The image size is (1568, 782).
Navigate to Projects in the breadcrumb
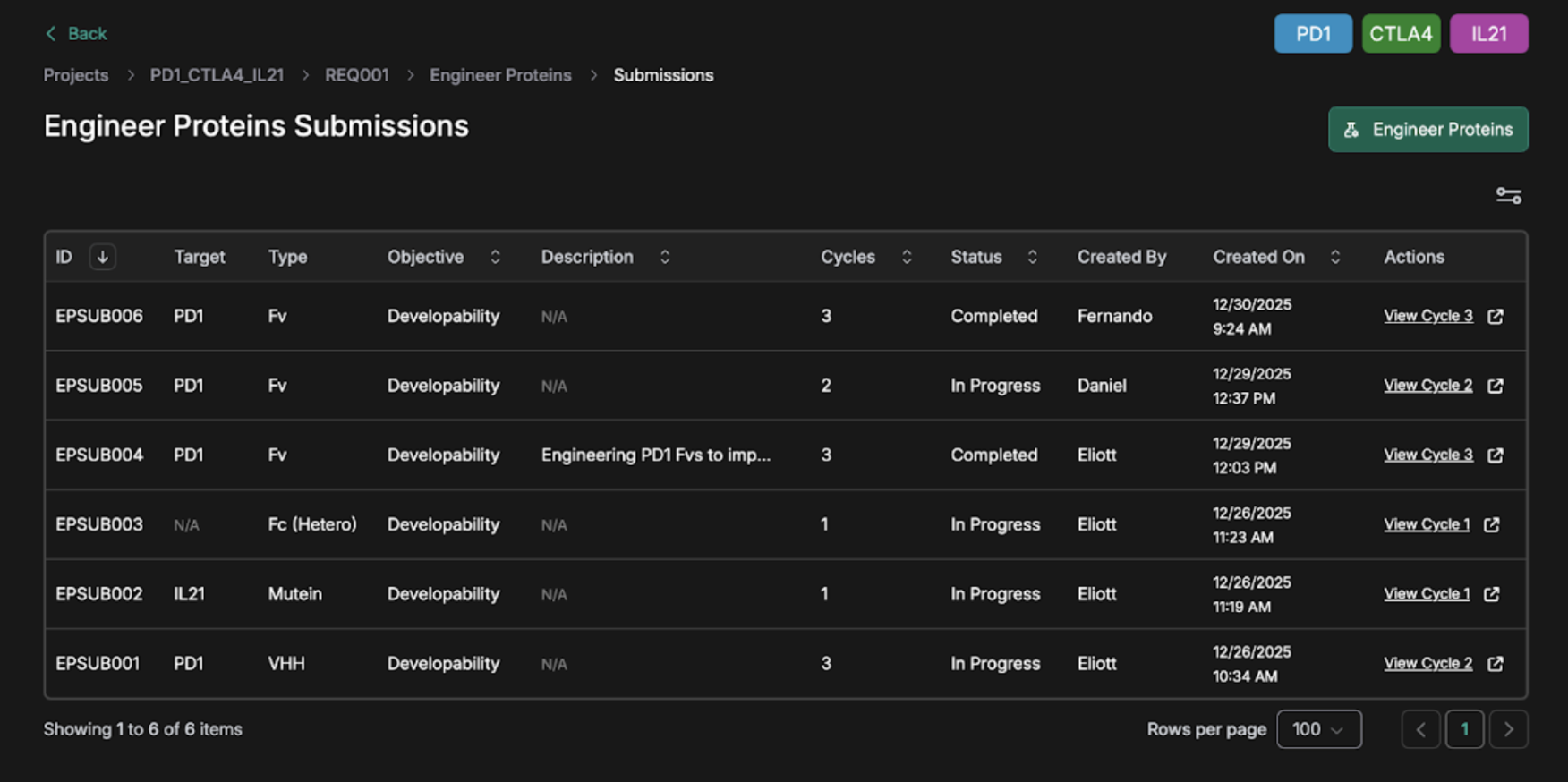click(x=76, y=75)
